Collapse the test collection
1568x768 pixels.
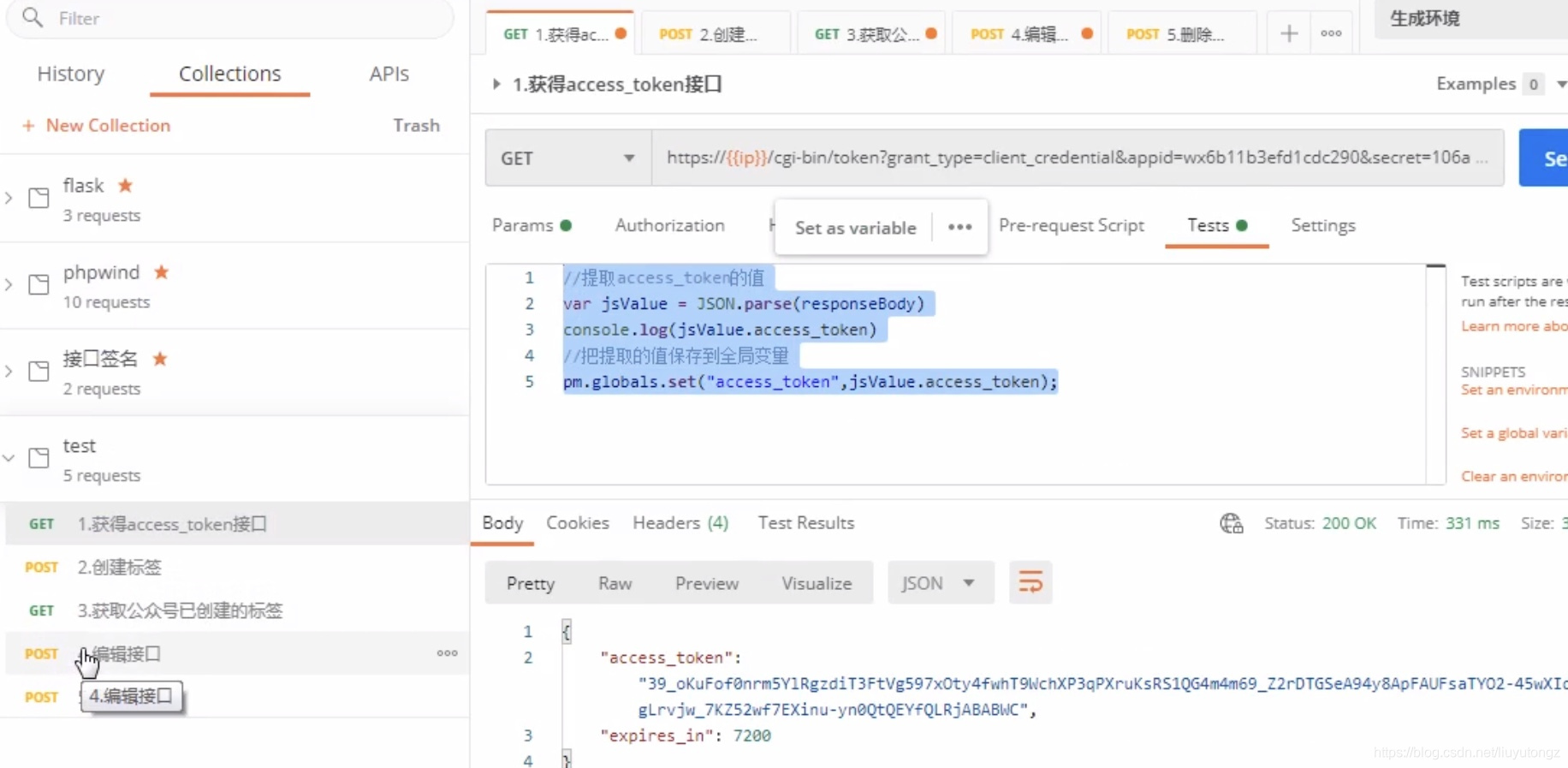point(9,458)
